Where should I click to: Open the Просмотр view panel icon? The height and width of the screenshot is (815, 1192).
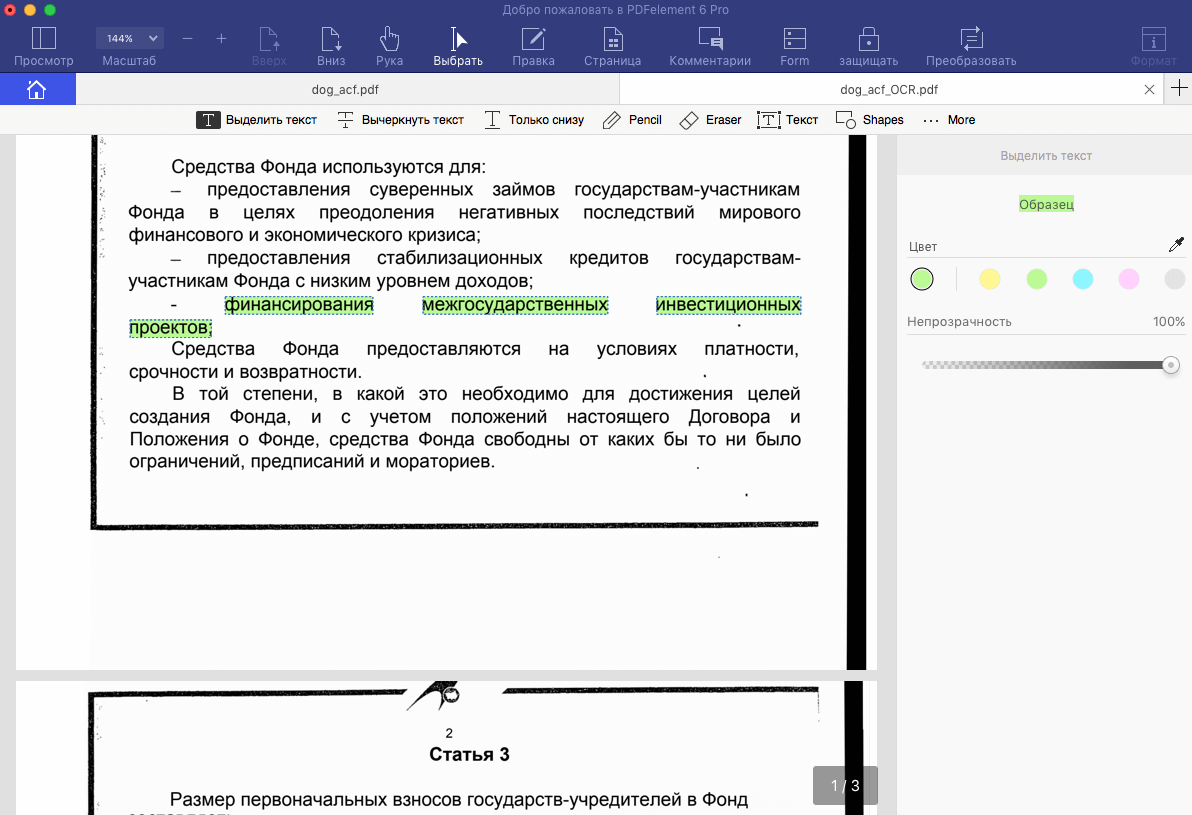(x=43, y=46)
